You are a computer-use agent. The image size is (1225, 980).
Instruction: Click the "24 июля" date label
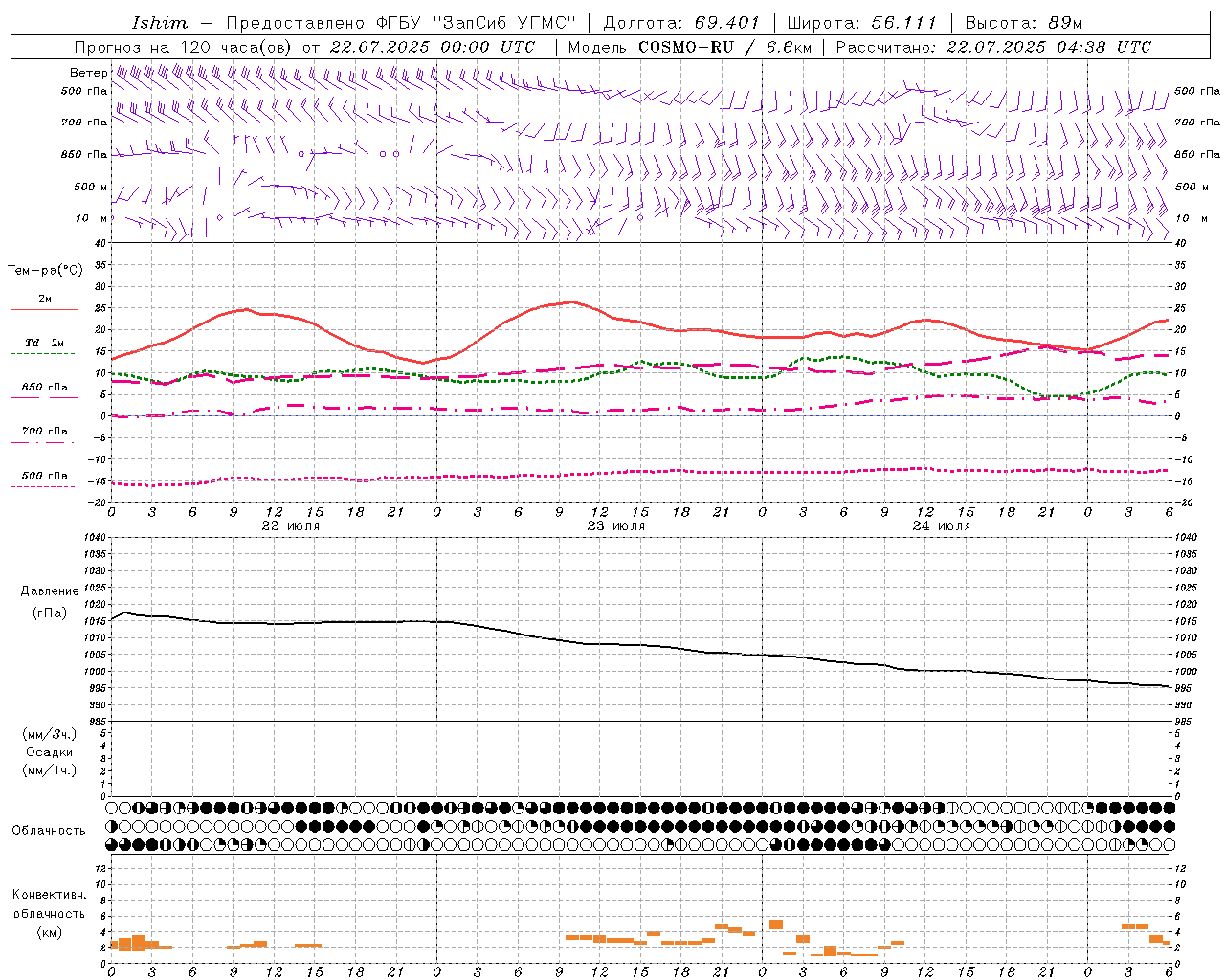coord(941,525)
